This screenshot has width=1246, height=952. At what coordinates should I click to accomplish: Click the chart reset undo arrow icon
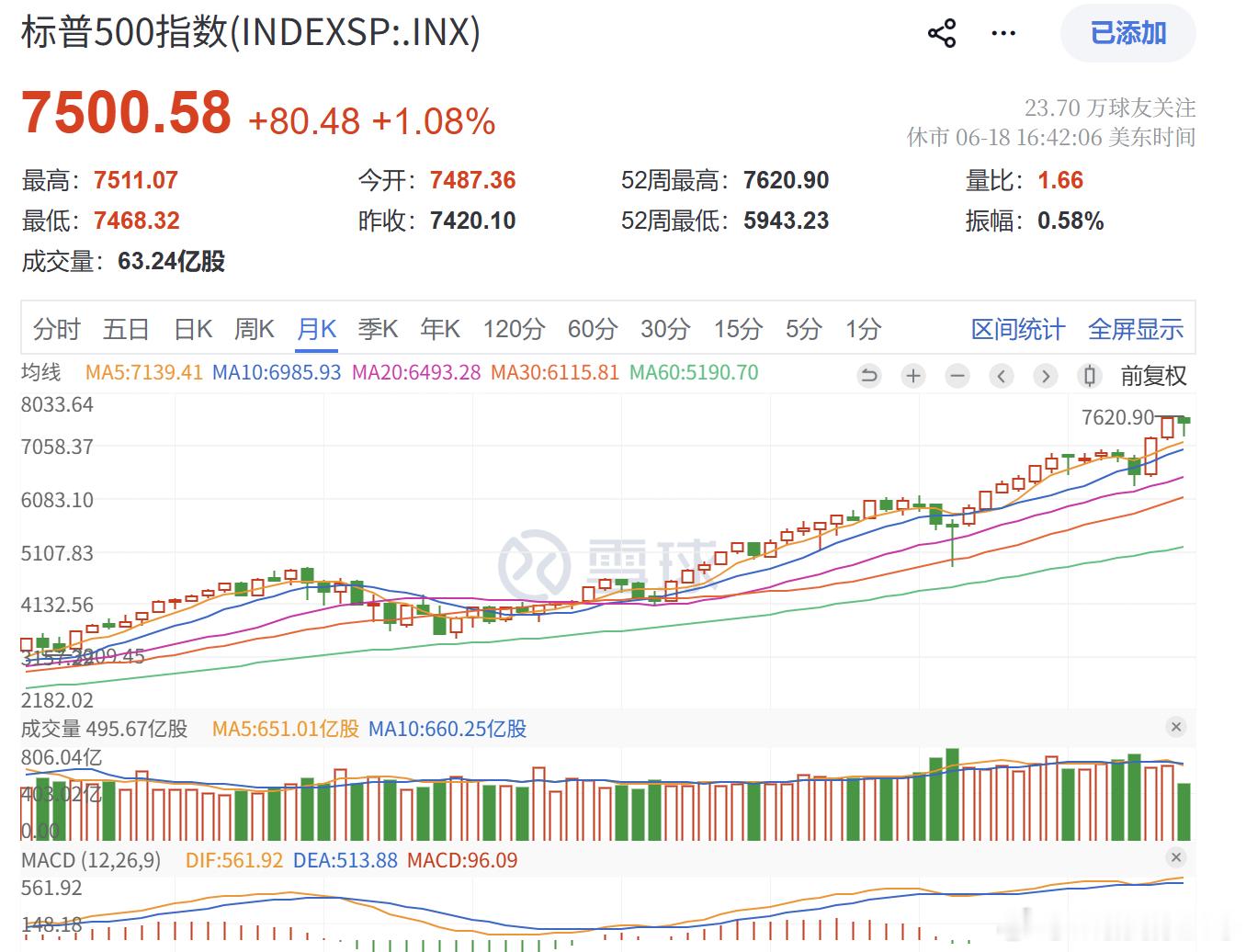[x=868, y=376]
